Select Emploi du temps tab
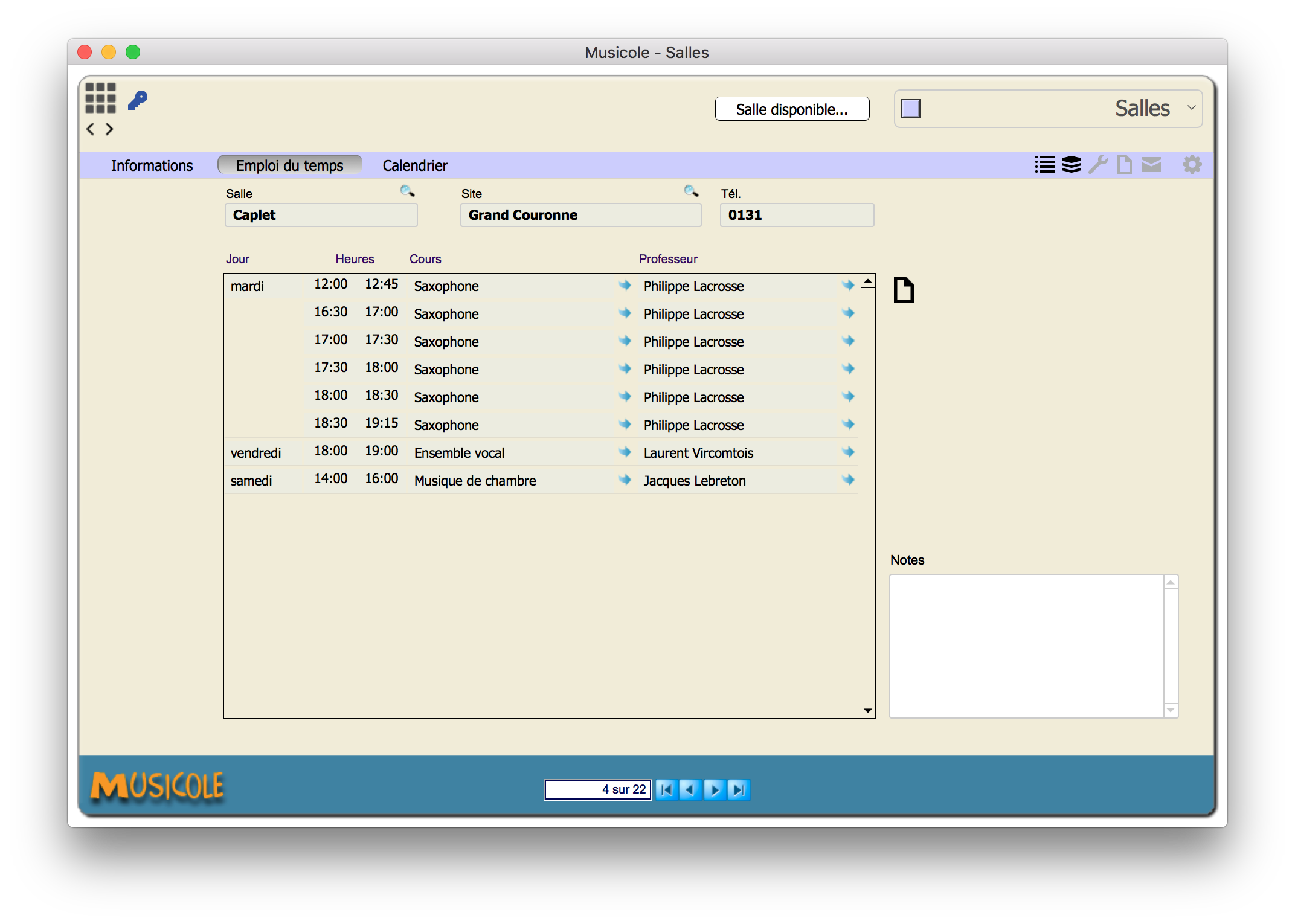1295x924 pixels. 290,165
